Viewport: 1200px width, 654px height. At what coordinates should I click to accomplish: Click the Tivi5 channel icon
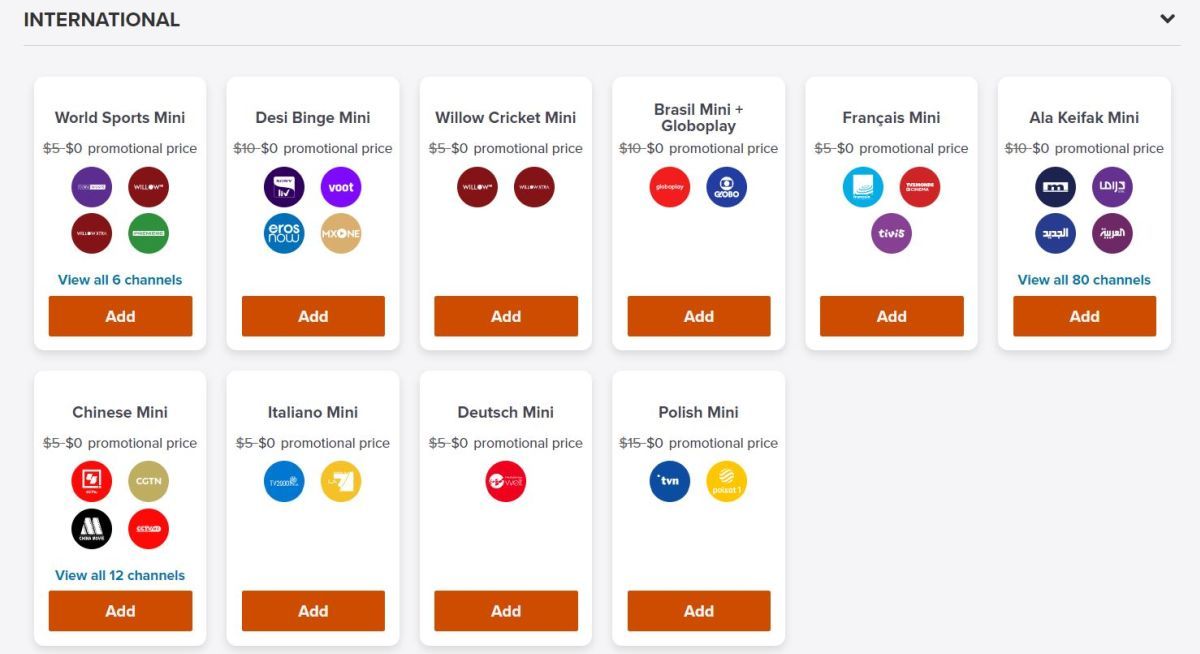tap(891, 233)
